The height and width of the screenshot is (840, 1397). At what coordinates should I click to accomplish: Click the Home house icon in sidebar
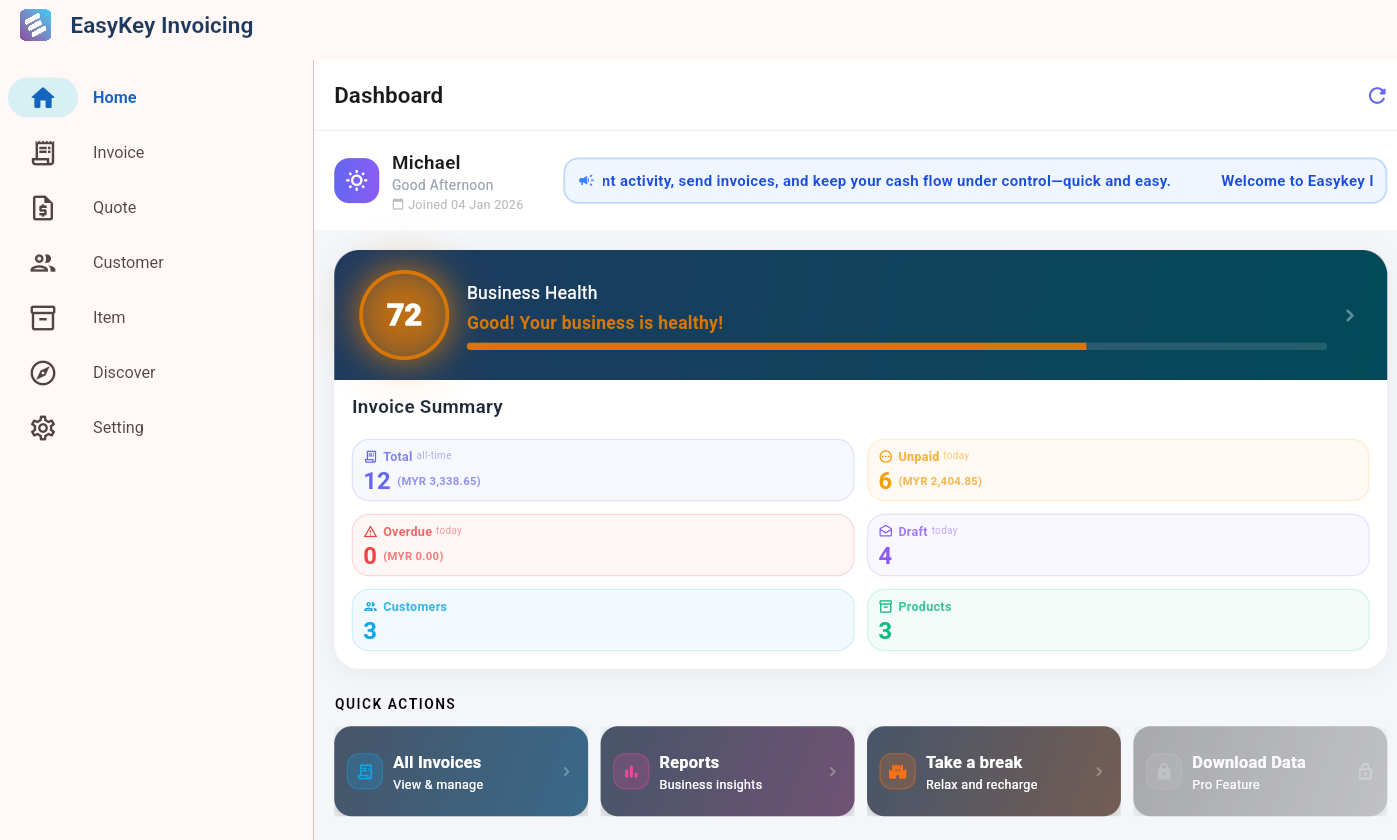[43, 97]
